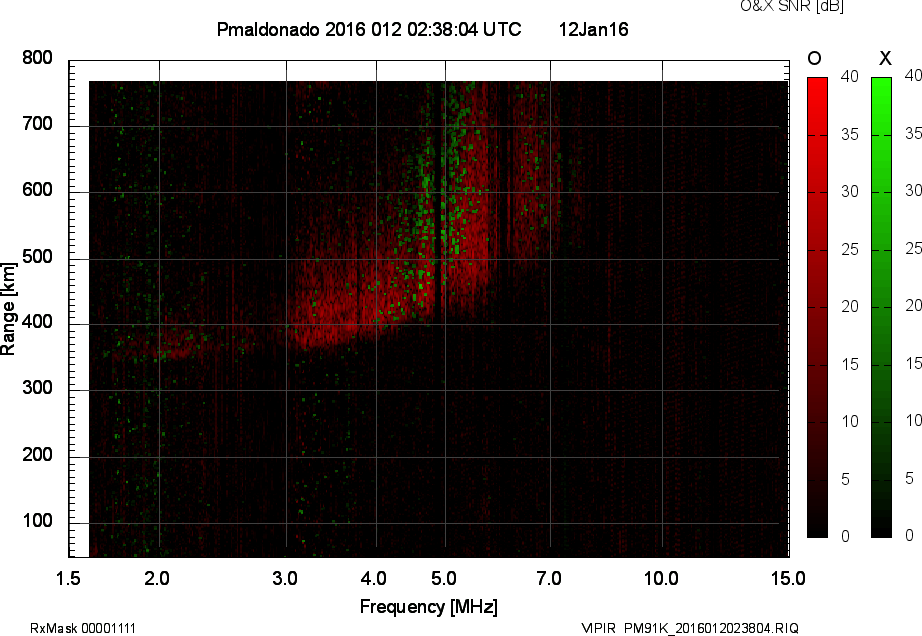Viewport: 922px width, 636px height.
Task: Click the red O-mode color bar
Action: coord(817,307)
